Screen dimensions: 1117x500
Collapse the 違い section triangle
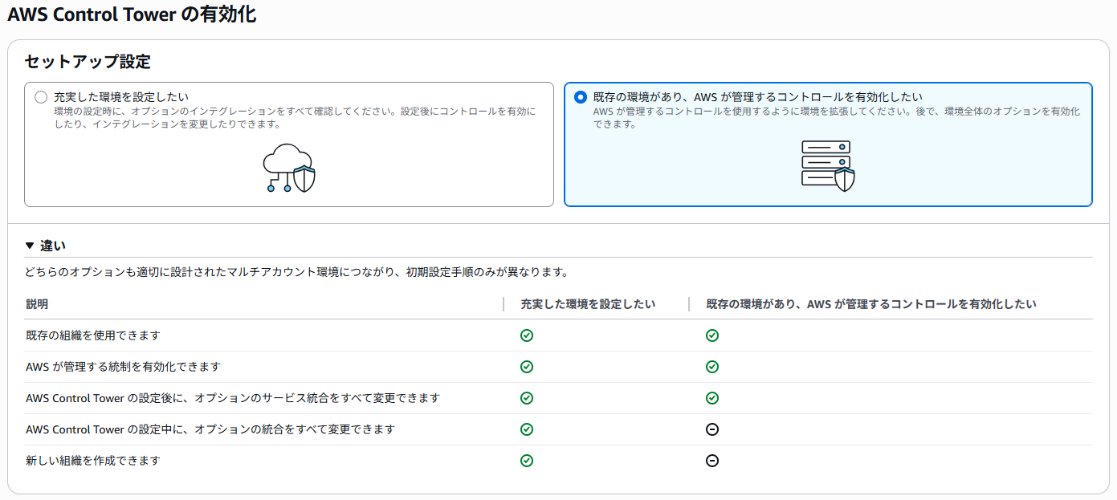(30, 246)
